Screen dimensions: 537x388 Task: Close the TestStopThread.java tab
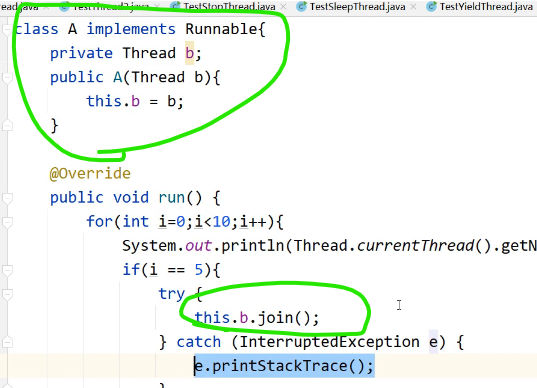[283, 7]
